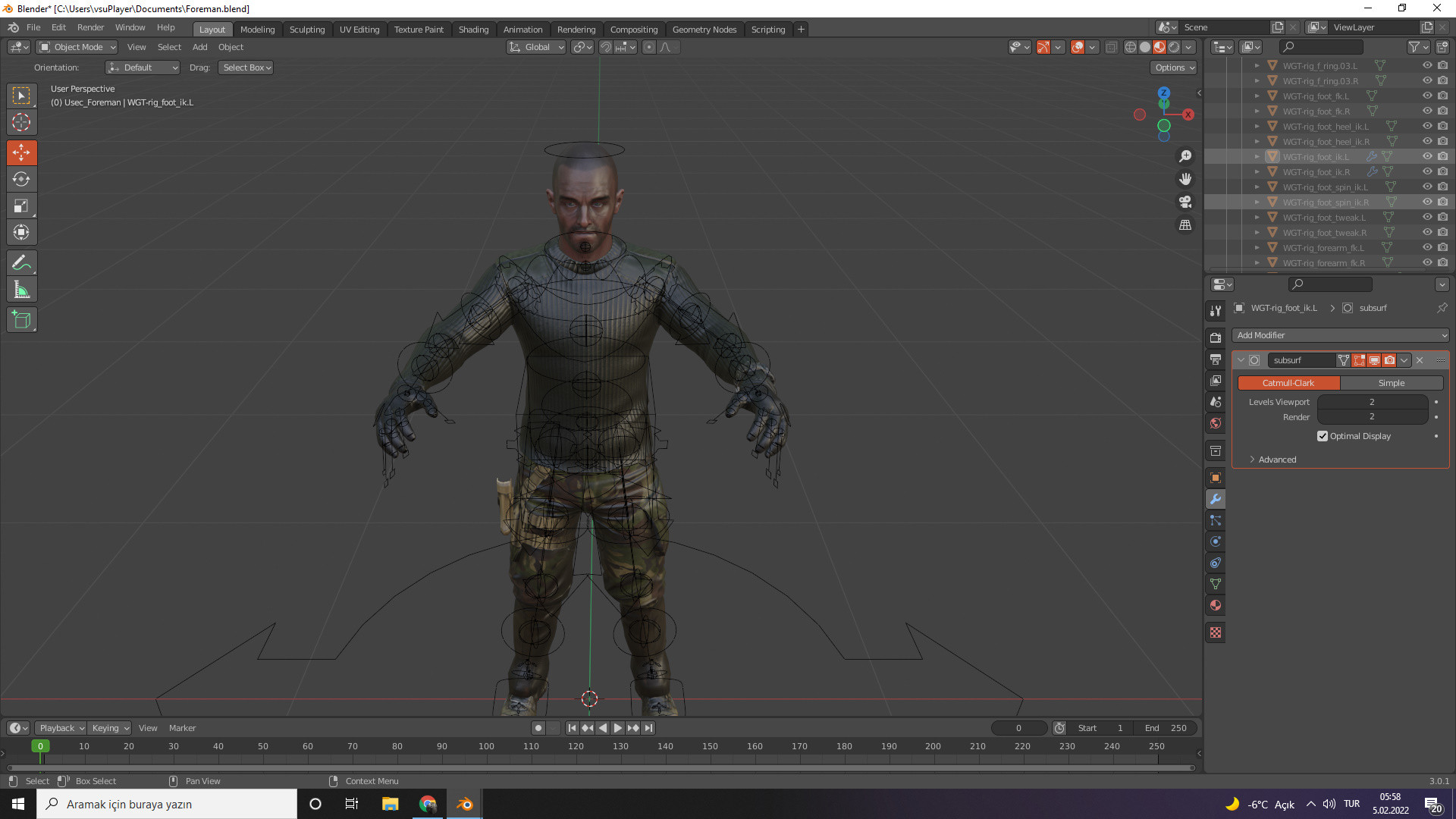This screenshot has height=819, width=1456.
Task: Open Keying dropdown in timeline
Action: [x=109, y=728]
